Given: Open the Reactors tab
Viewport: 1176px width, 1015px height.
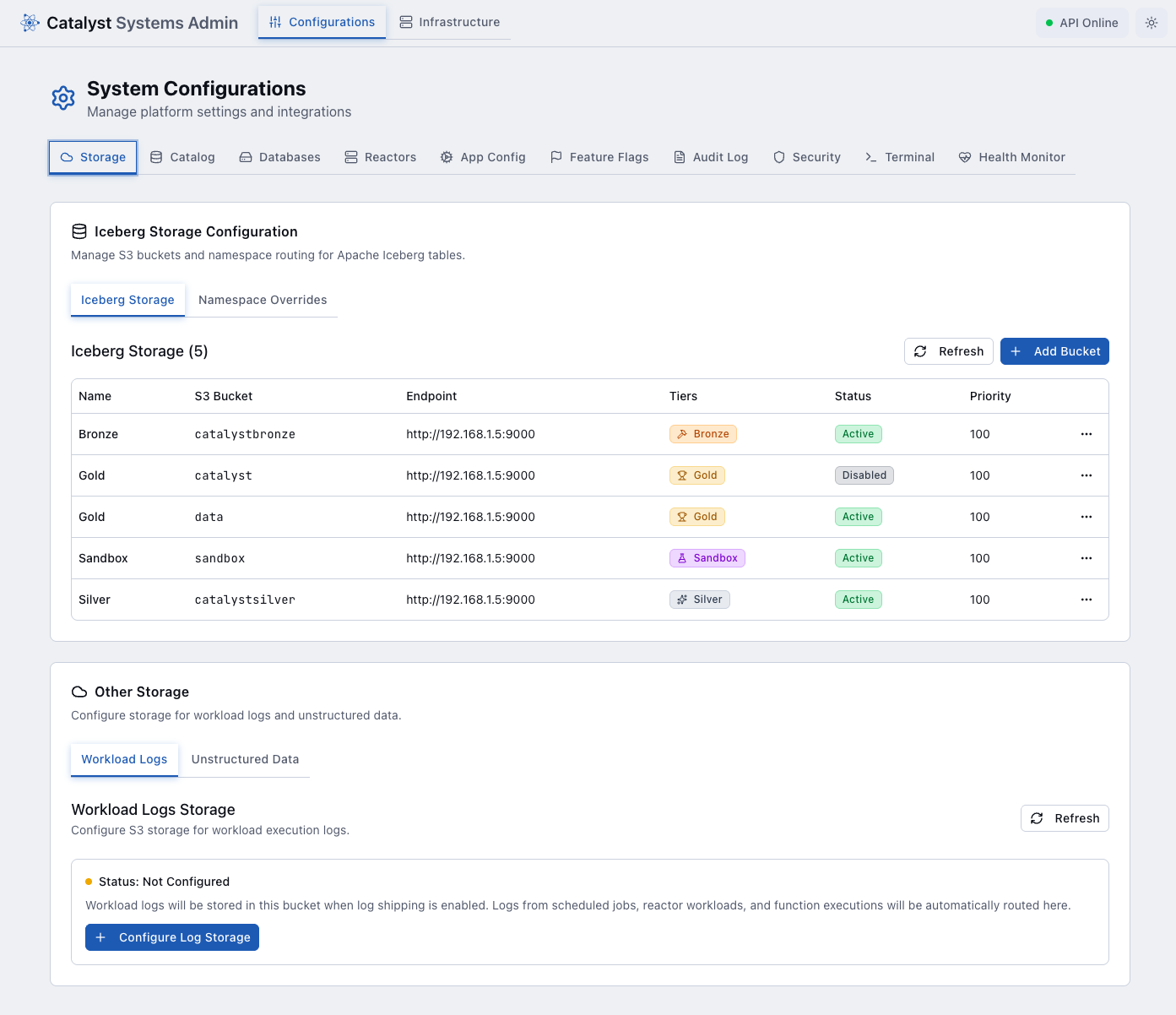Looking at the screenshot, I should coord(380,157).
